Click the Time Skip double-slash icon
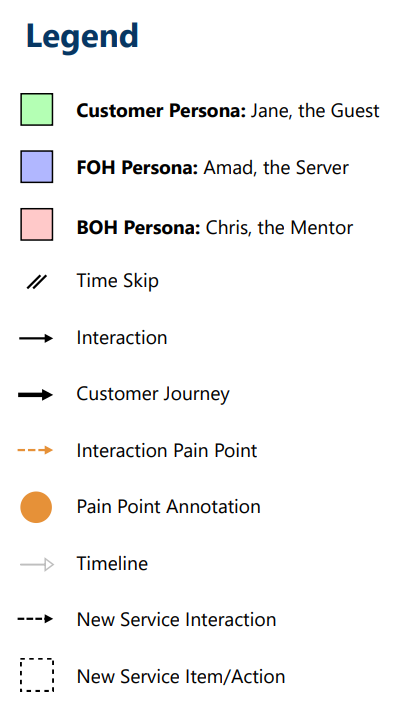 point(36,282)
